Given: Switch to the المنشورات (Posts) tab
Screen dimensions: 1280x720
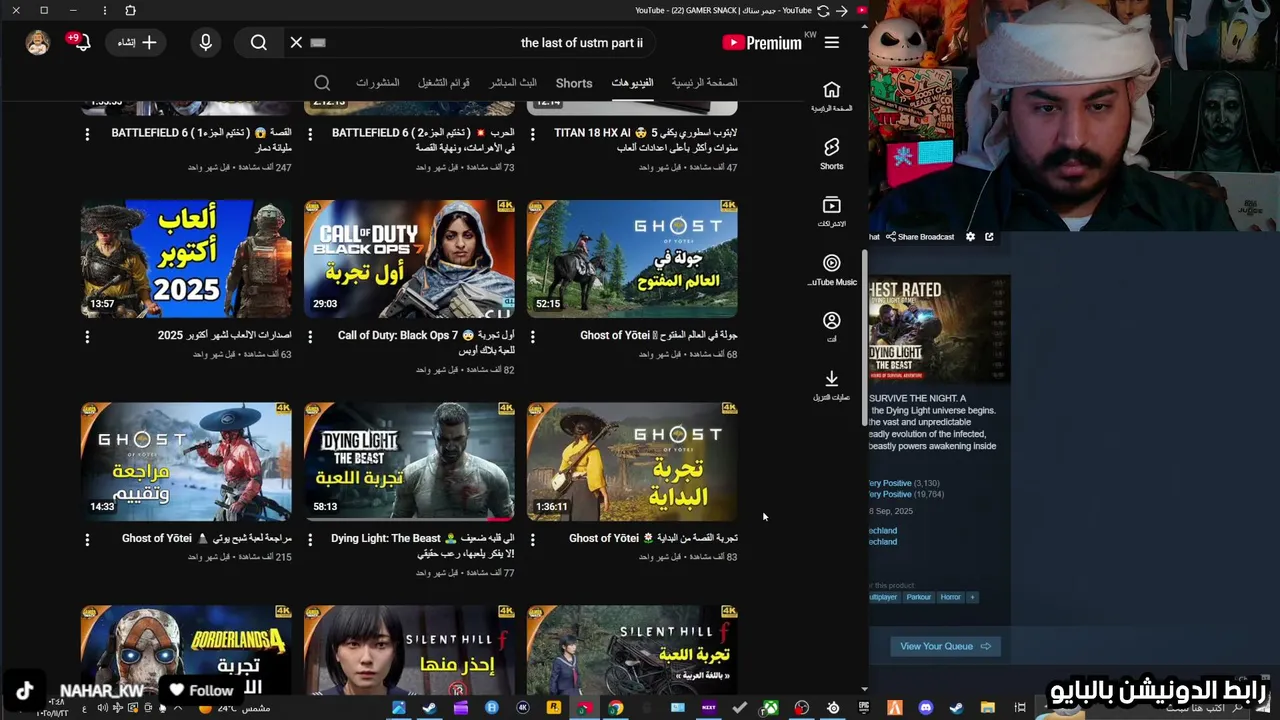Looking at the screenshot, I should [378, 83].
